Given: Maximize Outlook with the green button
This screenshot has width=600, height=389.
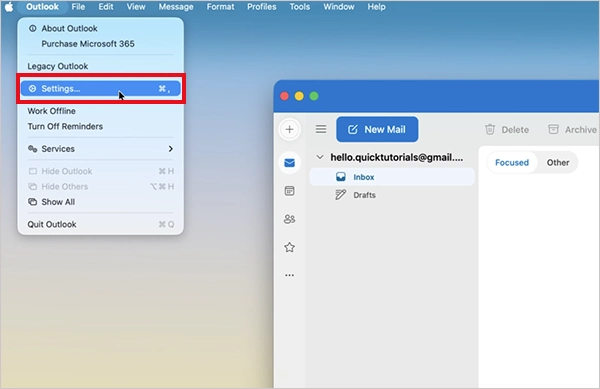Looking at the screenshot, I should [314, 96].
